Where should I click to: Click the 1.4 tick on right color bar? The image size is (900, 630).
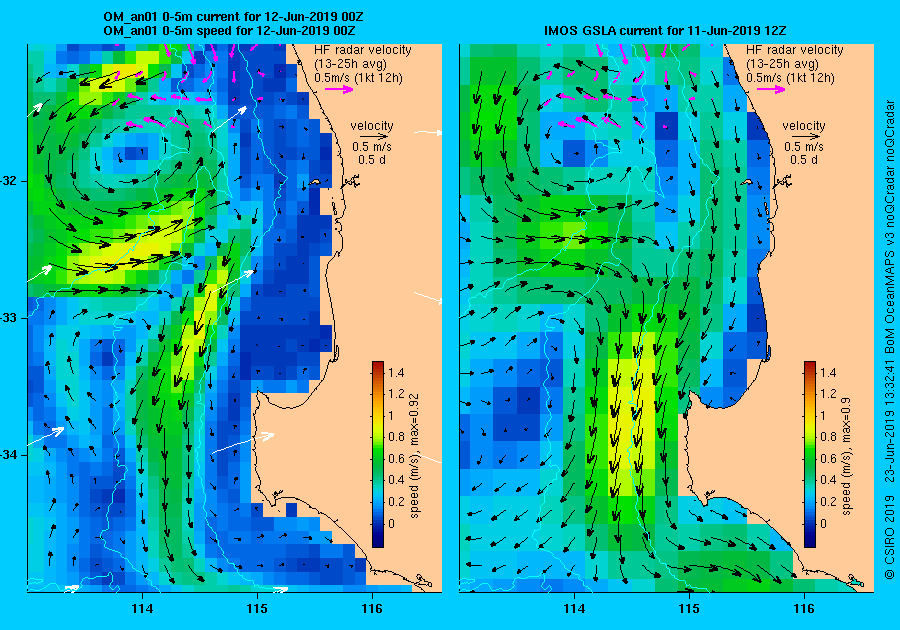(827, 372)
